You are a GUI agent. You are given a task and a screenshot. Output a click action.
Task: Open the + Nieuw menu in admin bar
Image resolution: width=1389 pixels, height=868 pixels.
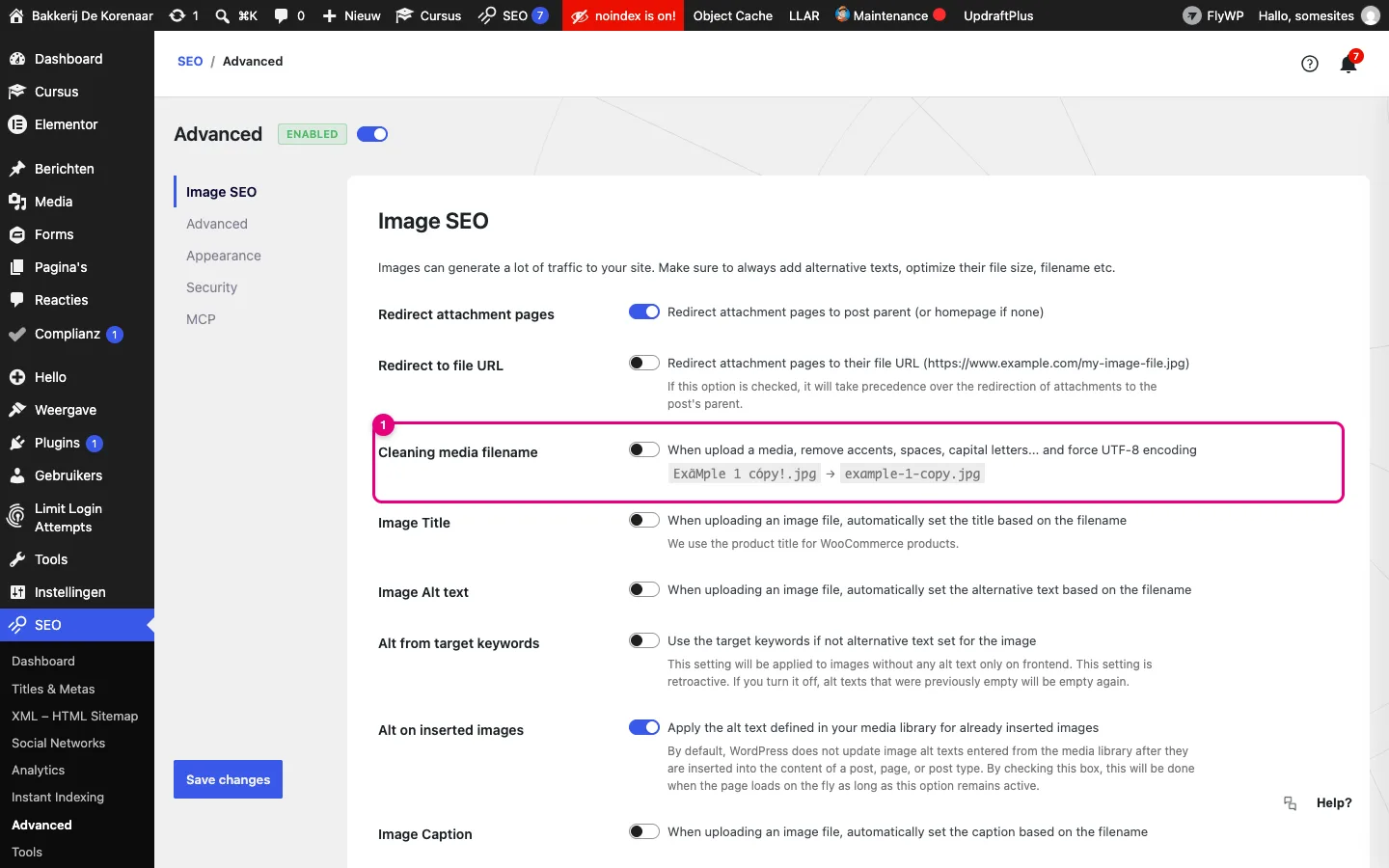(351, 15)
